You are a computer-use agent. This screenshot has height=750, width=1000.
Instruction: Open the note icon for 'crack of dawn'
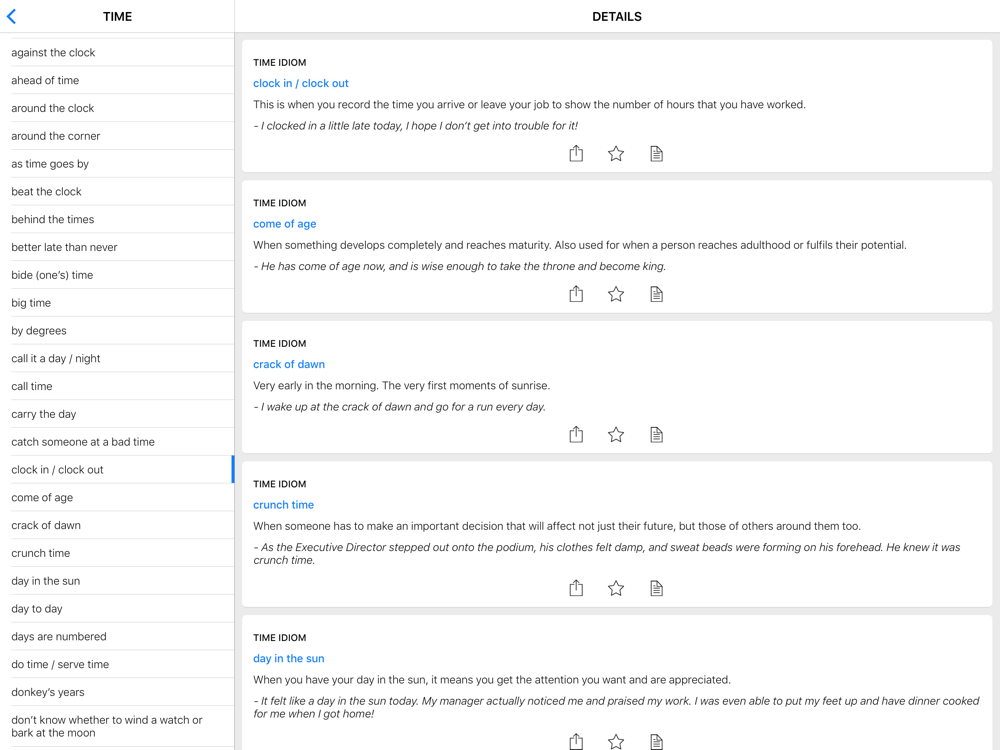pyautogui.click(x=656, y=434)
